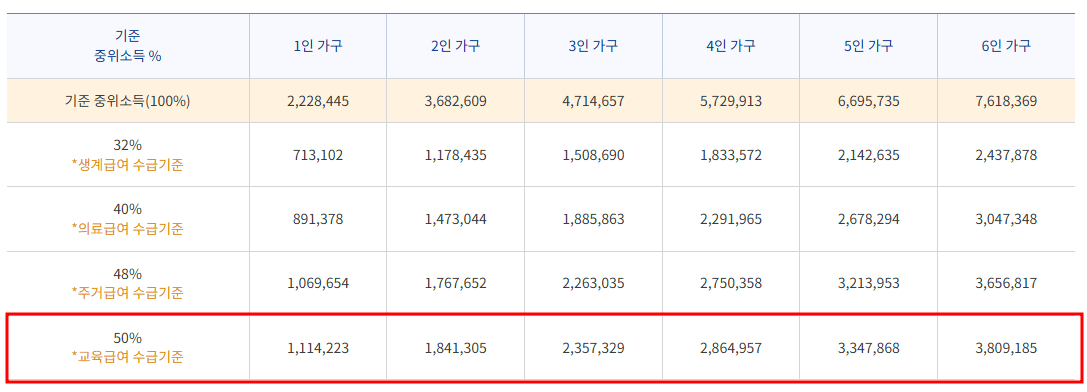
Task: Click the value 1,114,223
Action: coord(318,348)
